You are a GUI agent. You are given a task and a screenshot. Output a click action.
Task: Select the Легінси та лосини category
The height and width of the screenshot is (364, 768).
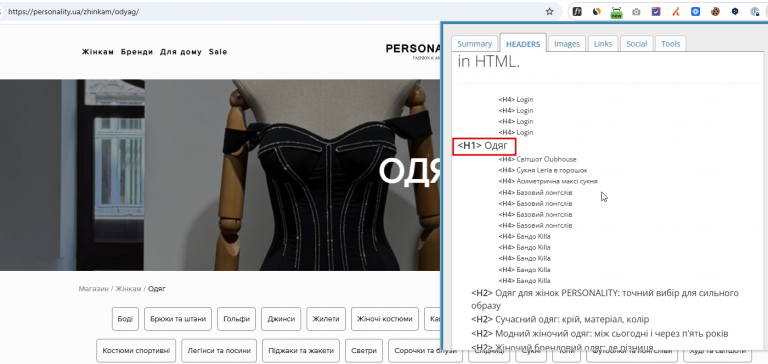(219, 351)
